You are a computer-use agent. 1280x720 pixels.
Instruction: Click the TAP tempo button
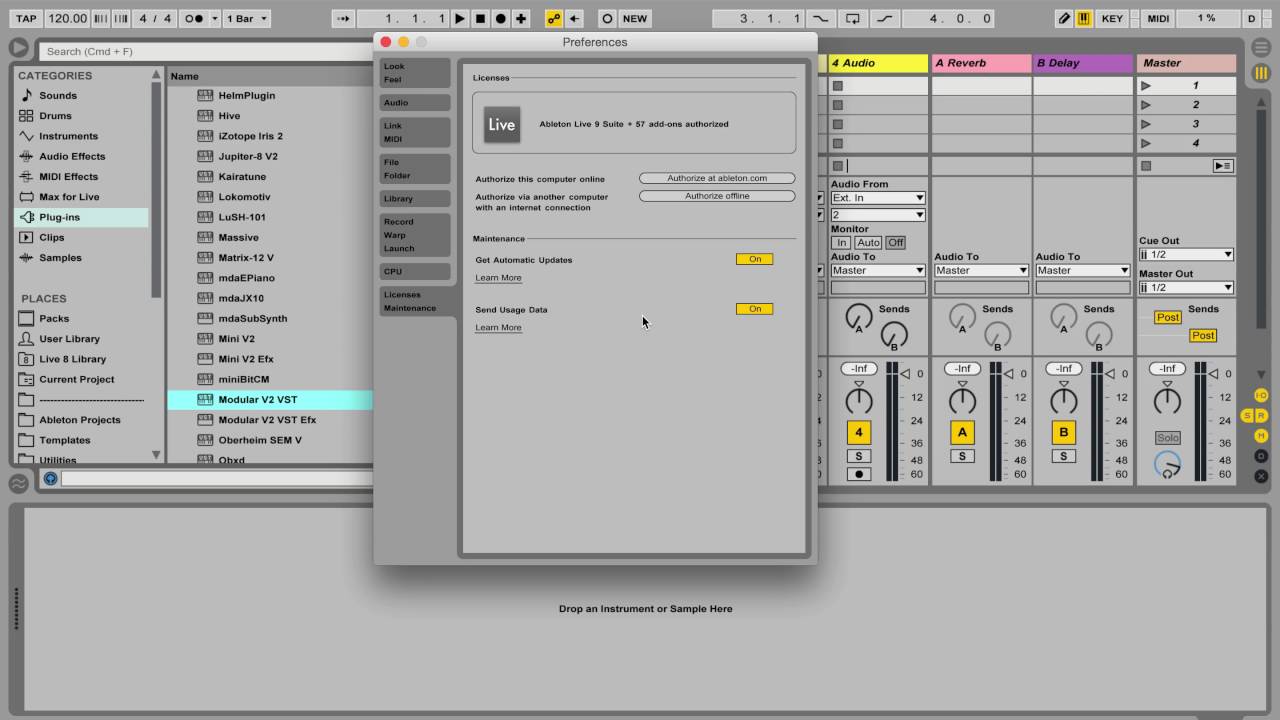26,18
